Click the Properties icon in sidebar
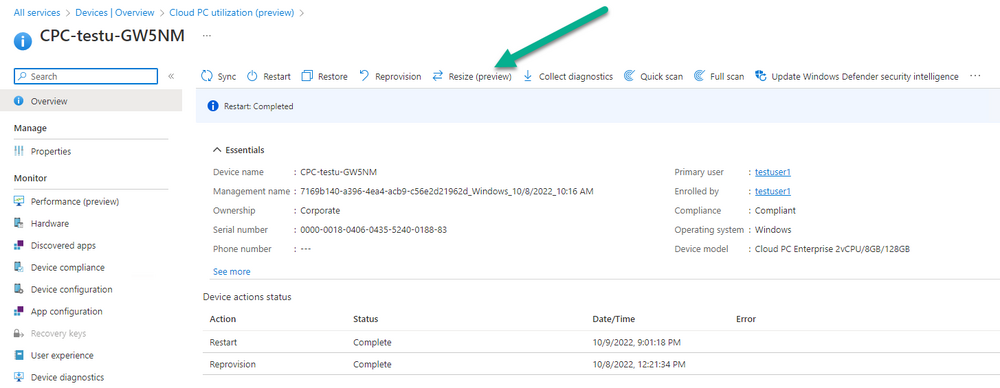Screen dimensions: 1000x388 19,151
